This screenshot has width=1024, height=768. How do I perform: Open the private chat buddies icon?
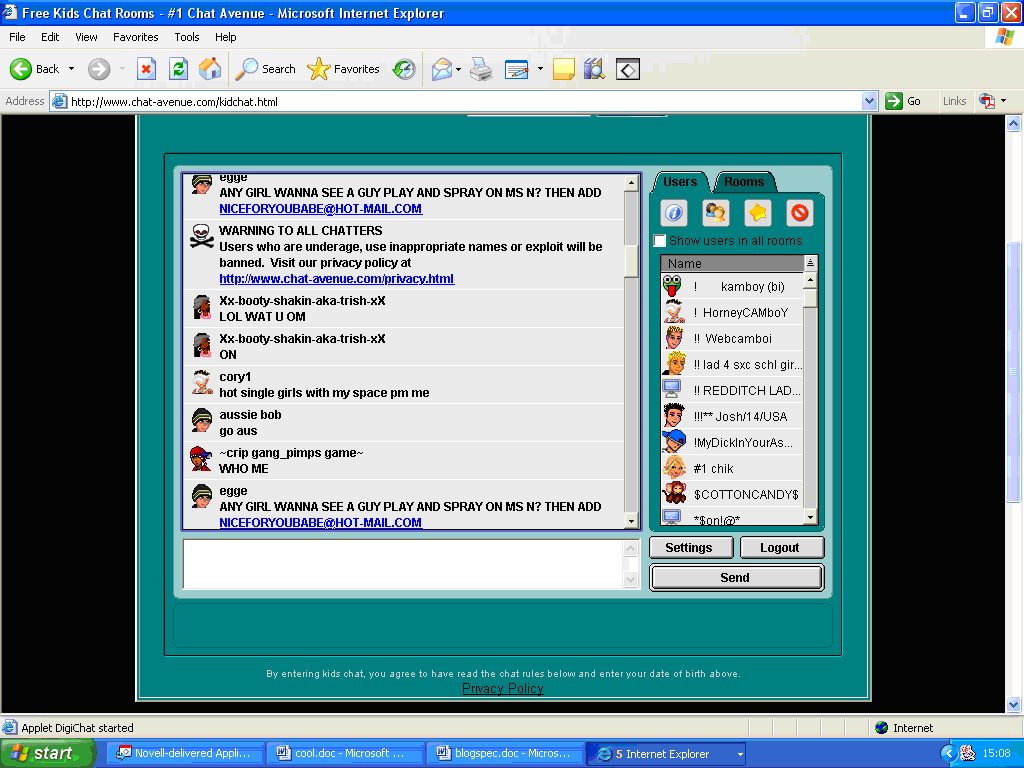[x=716, y=213]
